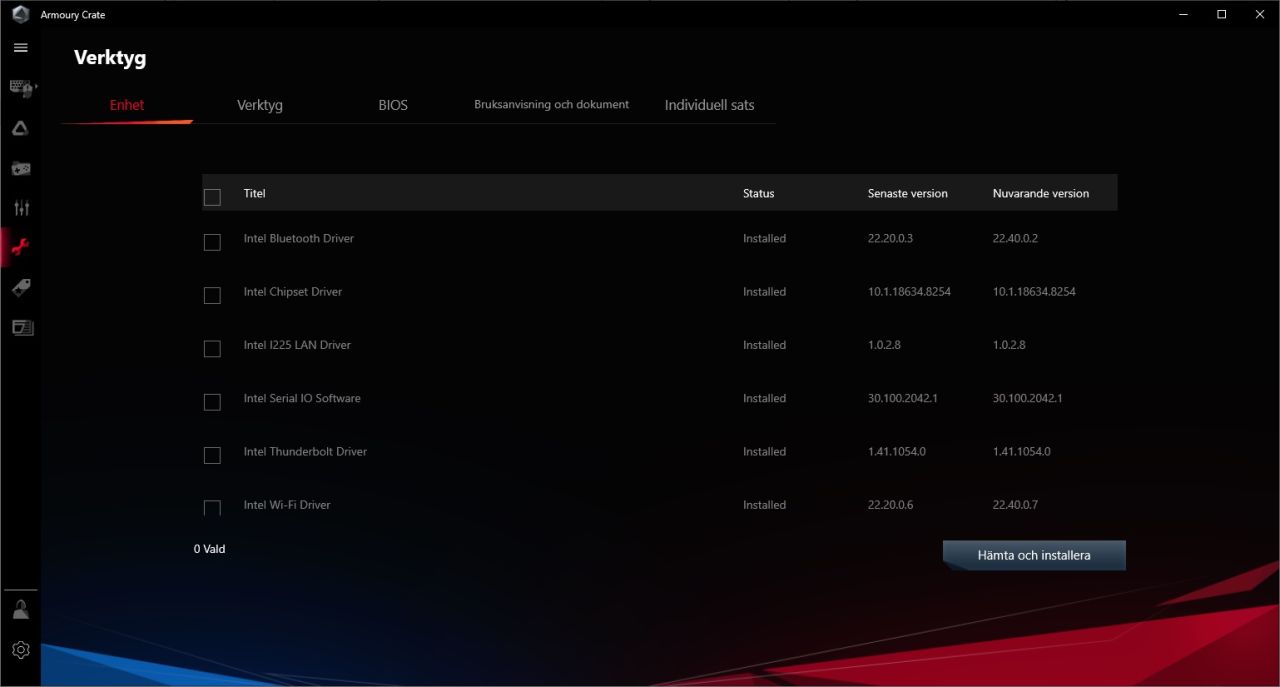1280x687 pixels.
Task: Click latest version 22.20.0.6
Action: 890,505
